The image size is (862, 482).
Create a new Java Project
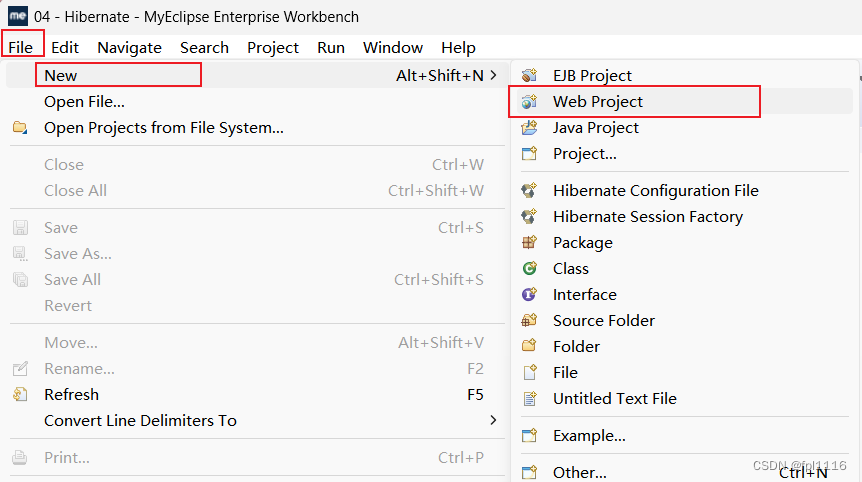683,128
